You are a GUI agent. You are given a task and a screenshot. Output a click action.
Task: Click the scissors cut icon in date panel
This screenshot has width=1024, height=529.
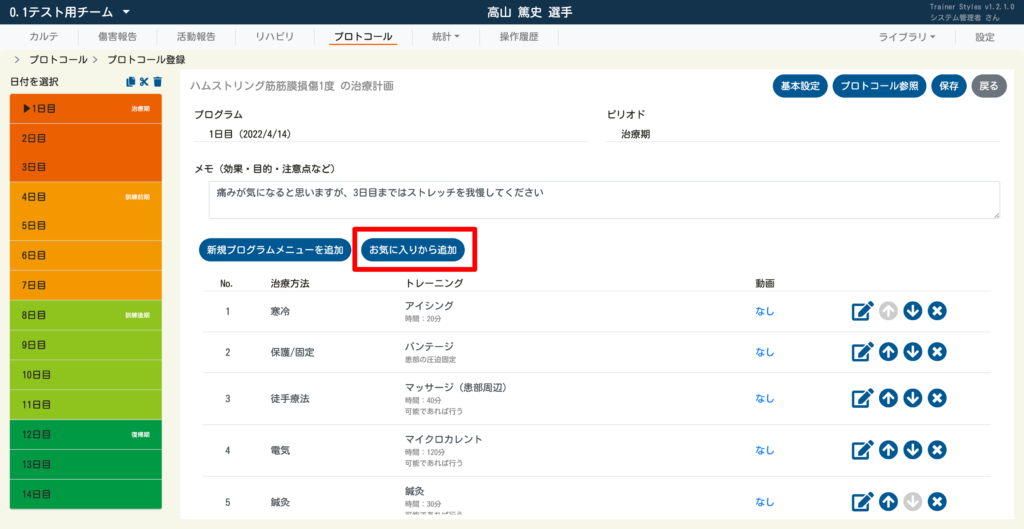[144, 82]
